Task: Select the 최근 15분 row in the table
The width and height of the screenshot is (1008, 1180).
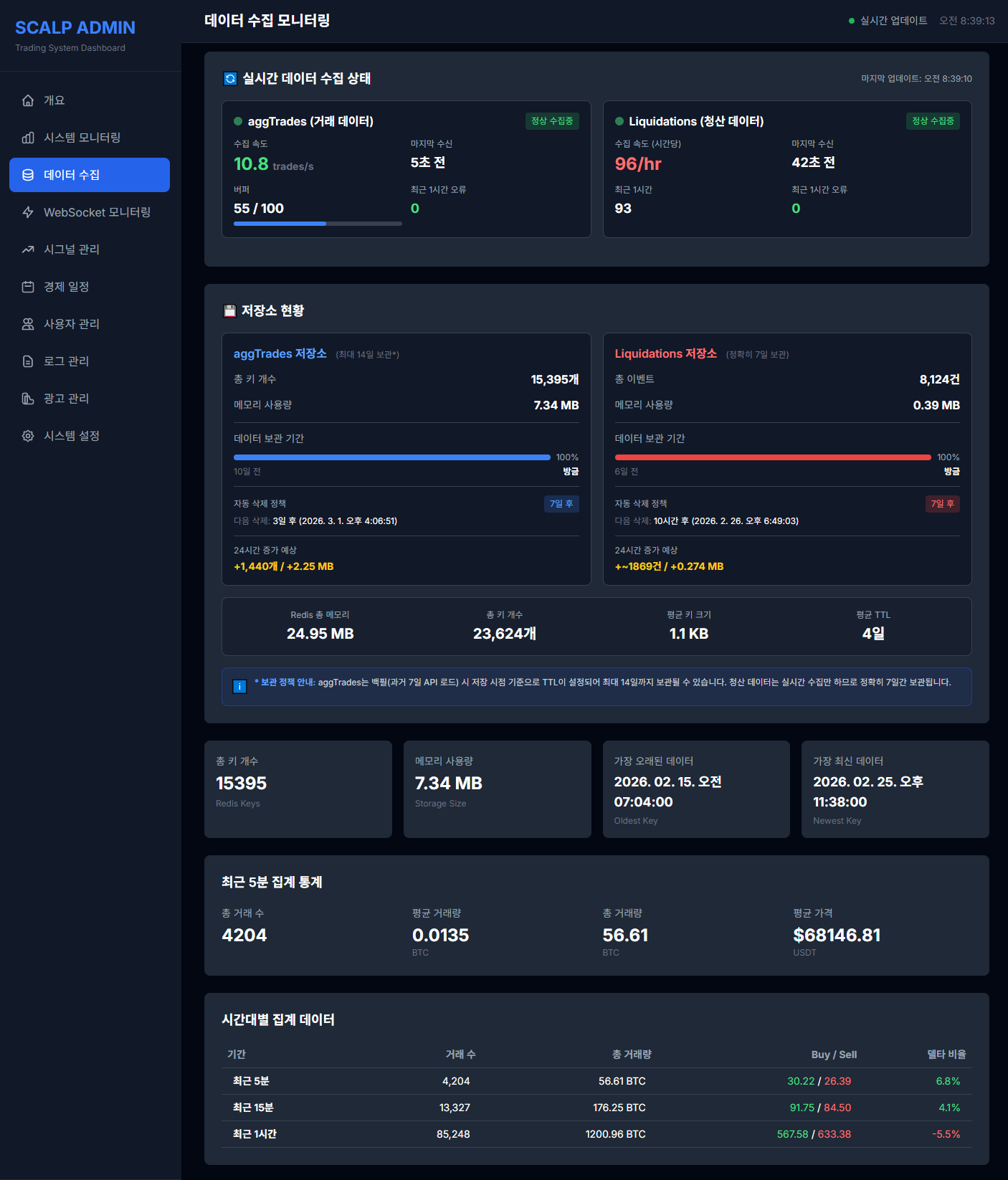Action: pyautogui.click(x=596, y=1108)
